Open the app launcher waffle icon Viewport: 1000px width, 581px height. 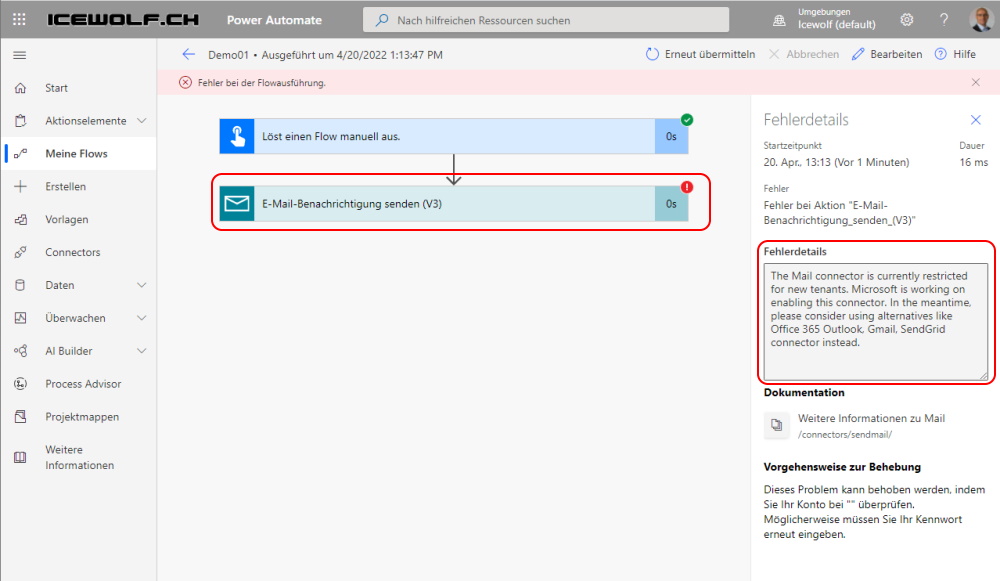coord(19,20)
